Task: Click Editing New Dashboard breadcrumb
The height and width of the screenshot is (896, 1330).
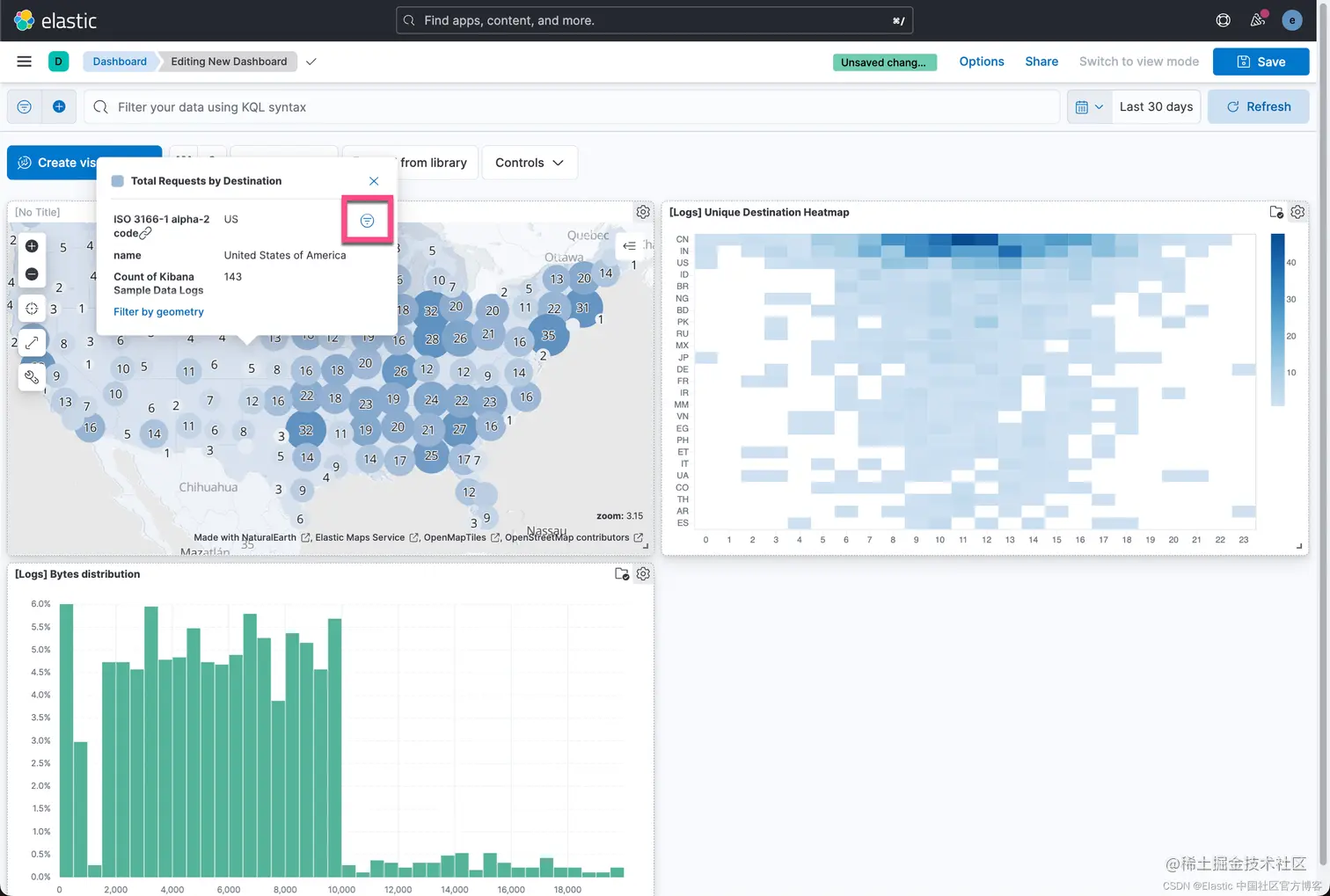Action: pos(229,62)
